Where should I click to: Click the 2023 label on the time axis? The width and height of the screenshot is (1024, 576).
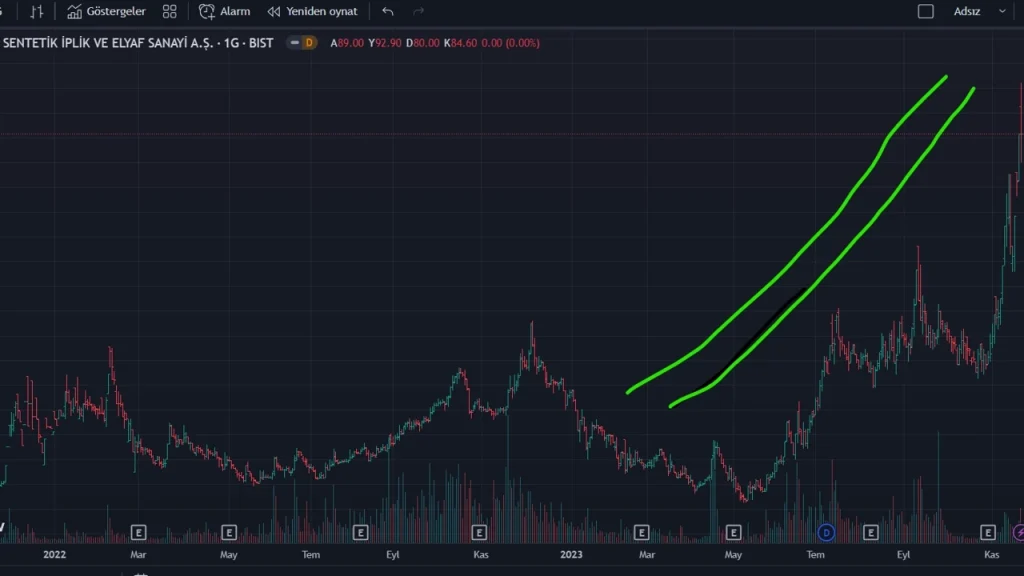pyautogui.click(x=572, y=553)
